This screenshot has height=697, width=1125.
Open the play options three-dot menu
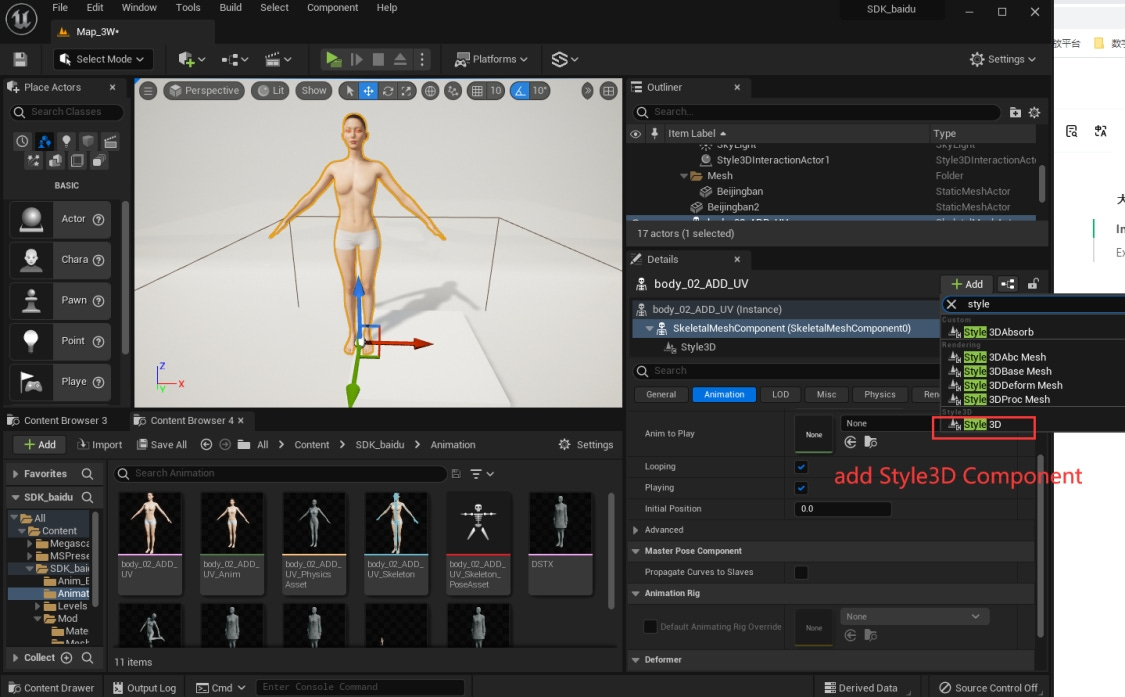coord(422,59)
